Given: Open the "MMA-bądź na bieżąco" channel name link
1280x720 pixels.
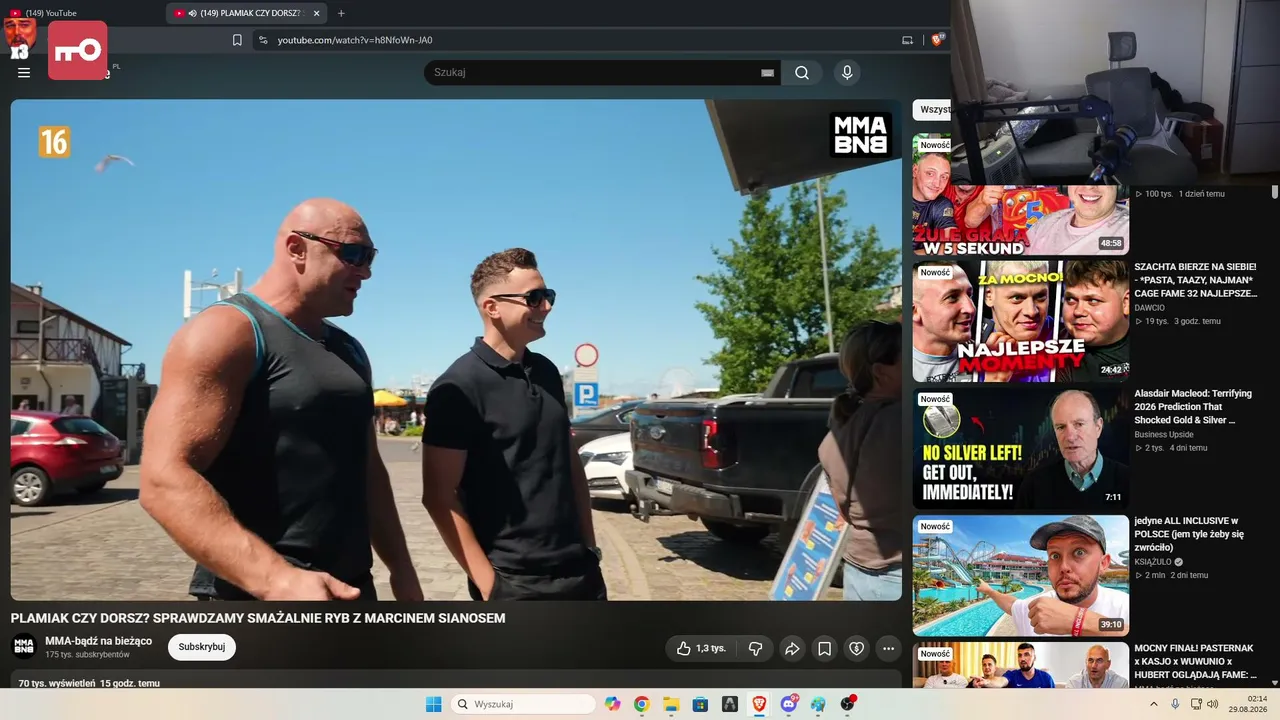Looking at the screenshot, I should coord(98,641).
